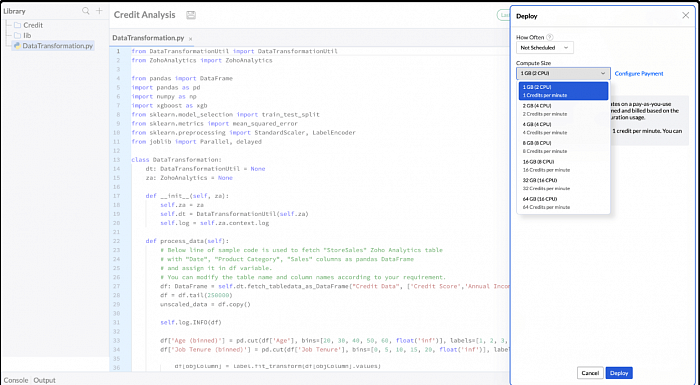Image resolution: width=700 pixels, height=385 pixels.
Task: Close the DataTransformation.py tab
Action: point(191,39)
